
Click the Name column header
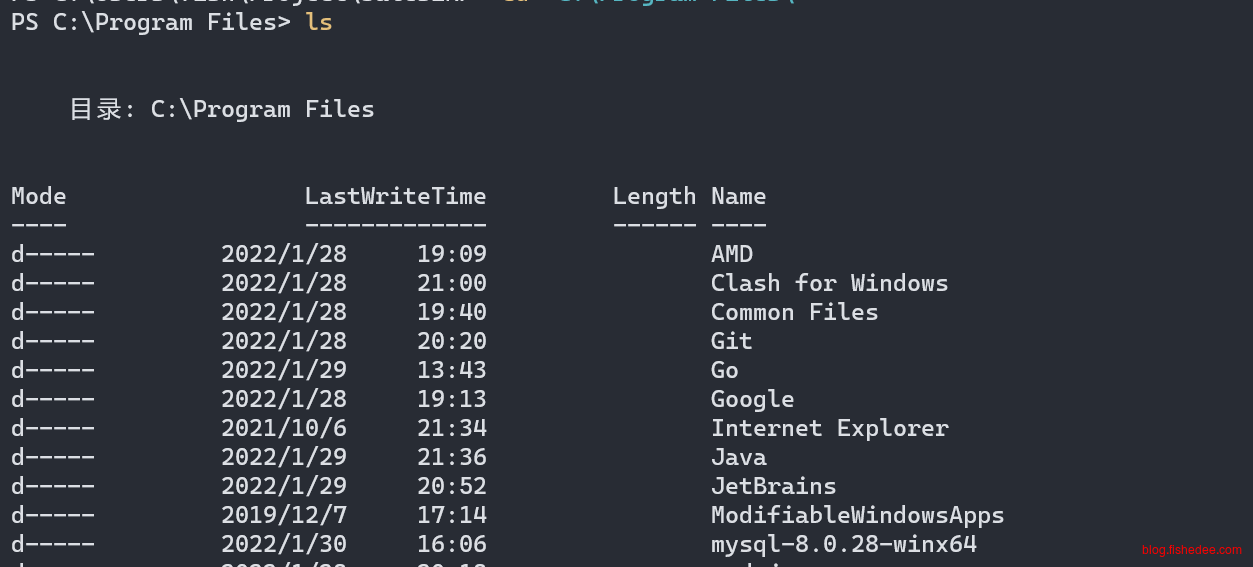[738, 196]
